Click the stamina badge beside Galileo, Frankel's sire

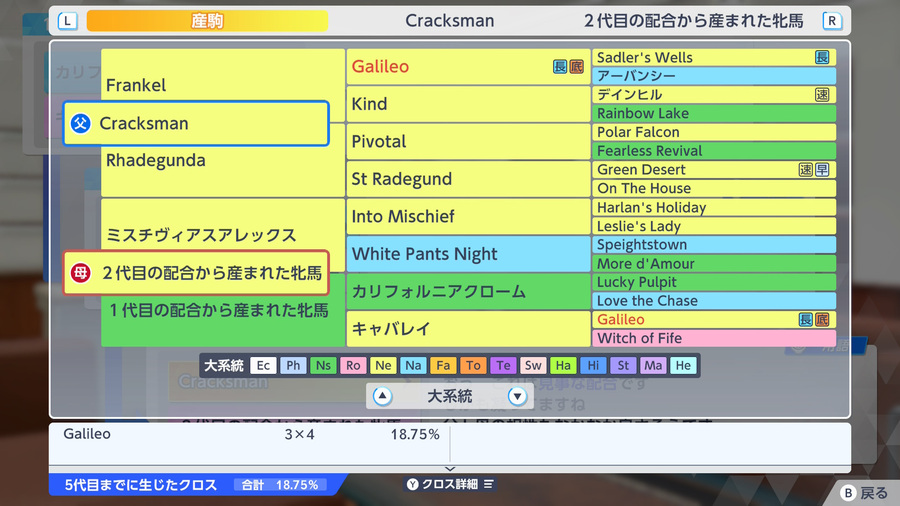tap(560, 67)
